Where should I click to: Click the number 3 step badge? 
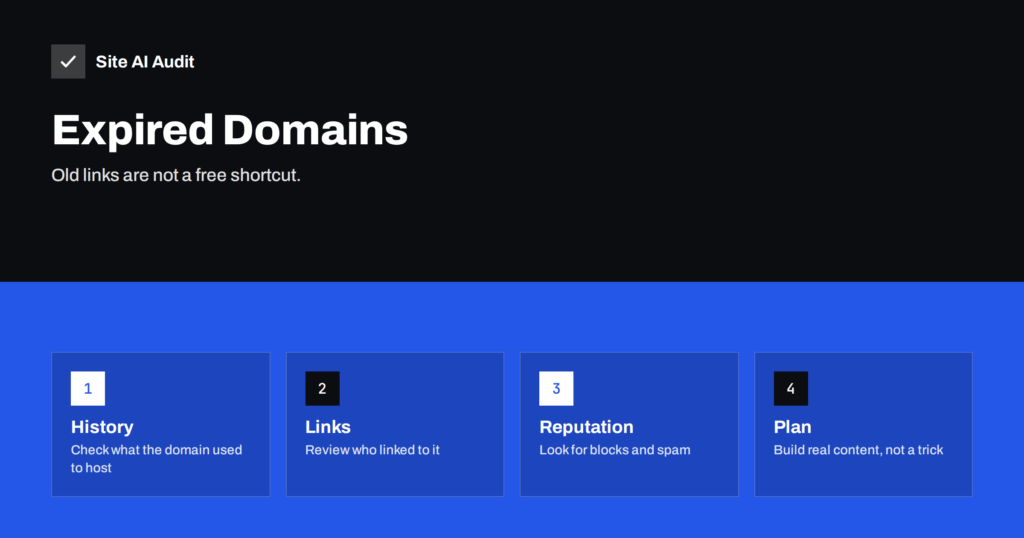[x=556, y=388]
